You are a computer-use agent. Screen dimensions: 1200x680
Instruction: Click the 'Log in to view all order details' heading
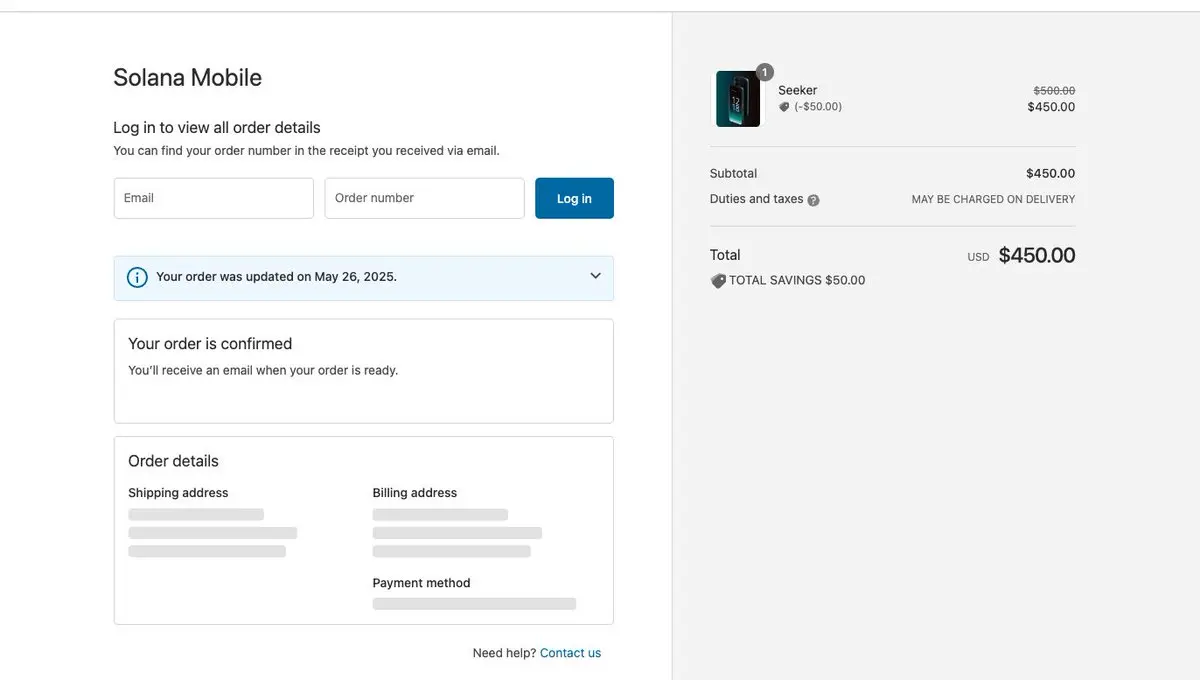pyautogui.click(x=217, y=127)
